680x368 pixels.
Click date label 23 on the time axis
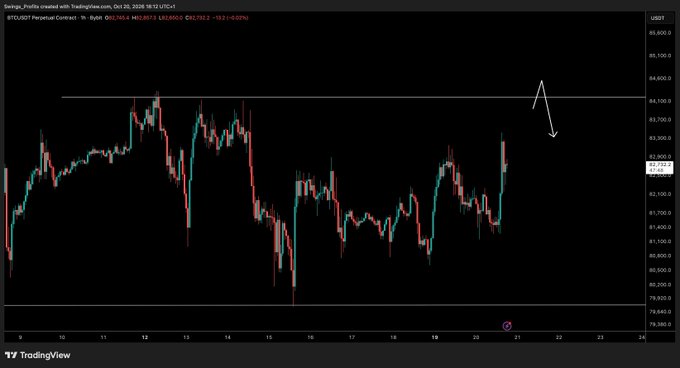click(x=600, y=337)
